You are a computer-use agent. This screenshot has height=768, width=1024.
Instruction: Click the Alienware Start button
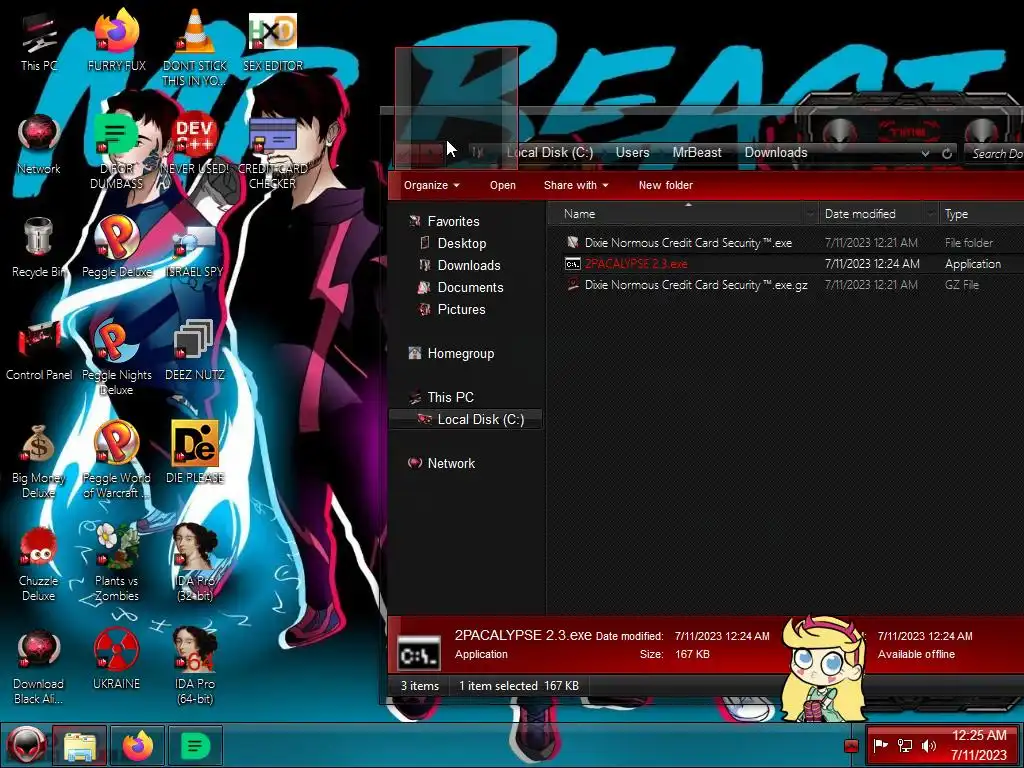[x=26, y=745]
